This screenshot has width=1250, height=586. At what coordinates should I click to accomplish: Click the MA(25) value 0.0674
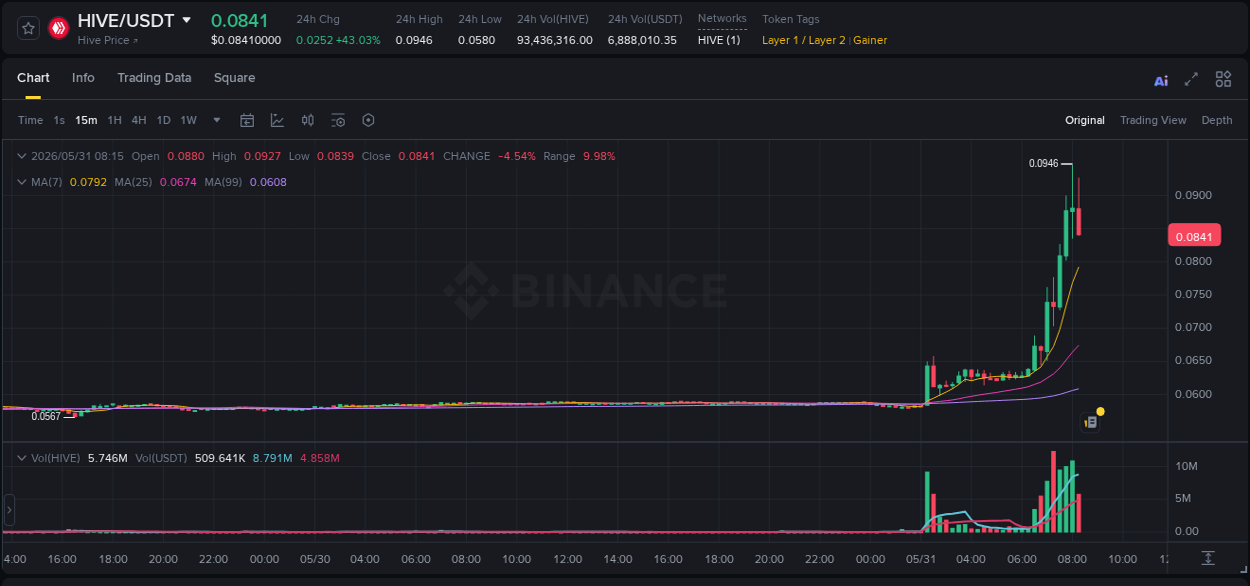coord(178,182)
